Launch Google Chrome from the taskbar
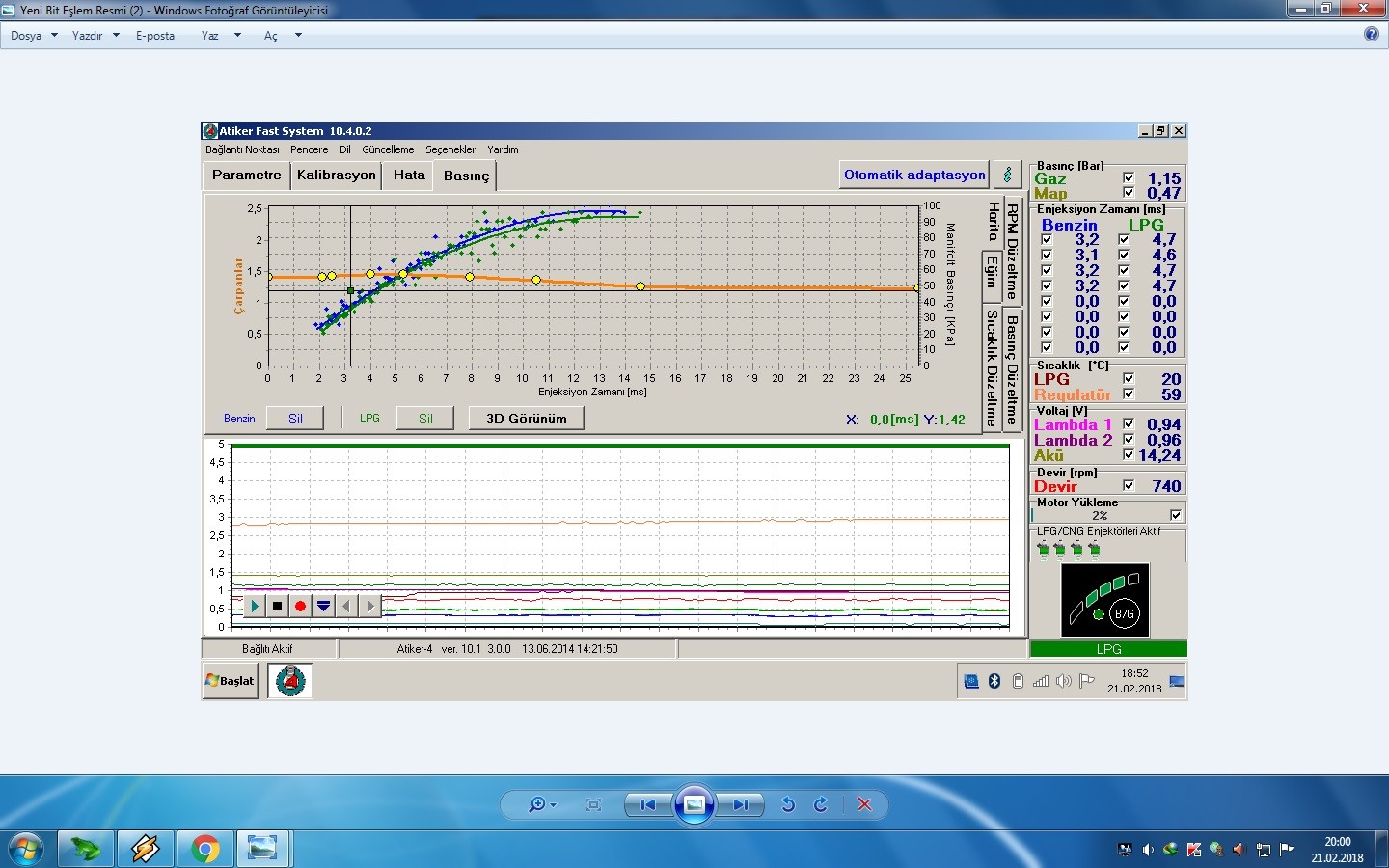This screenshot has width=1389, height=868. coord(204,849)
